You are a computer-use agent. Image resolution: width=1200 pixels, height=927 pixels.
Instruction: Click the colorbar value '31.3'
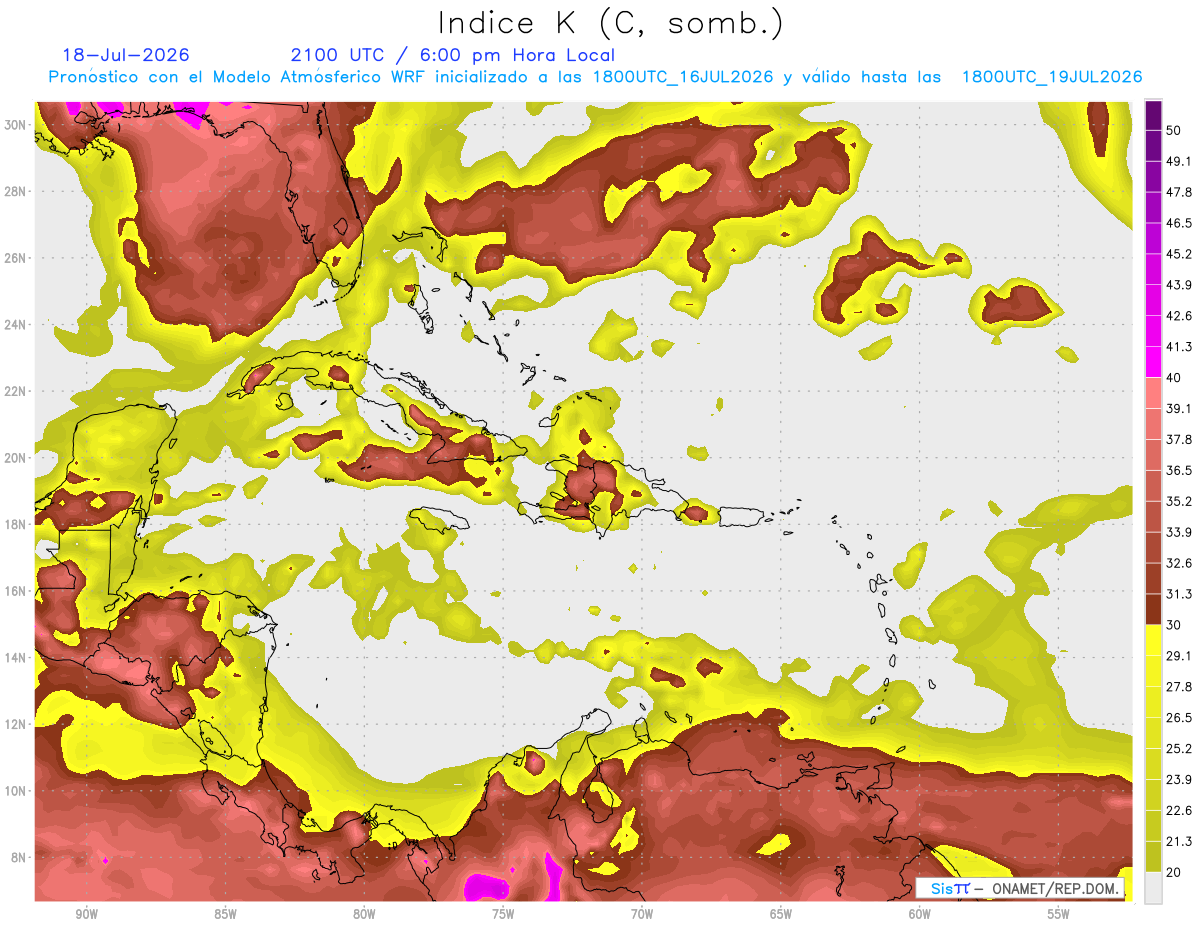pyautogui.click(x=1179, y=594)
